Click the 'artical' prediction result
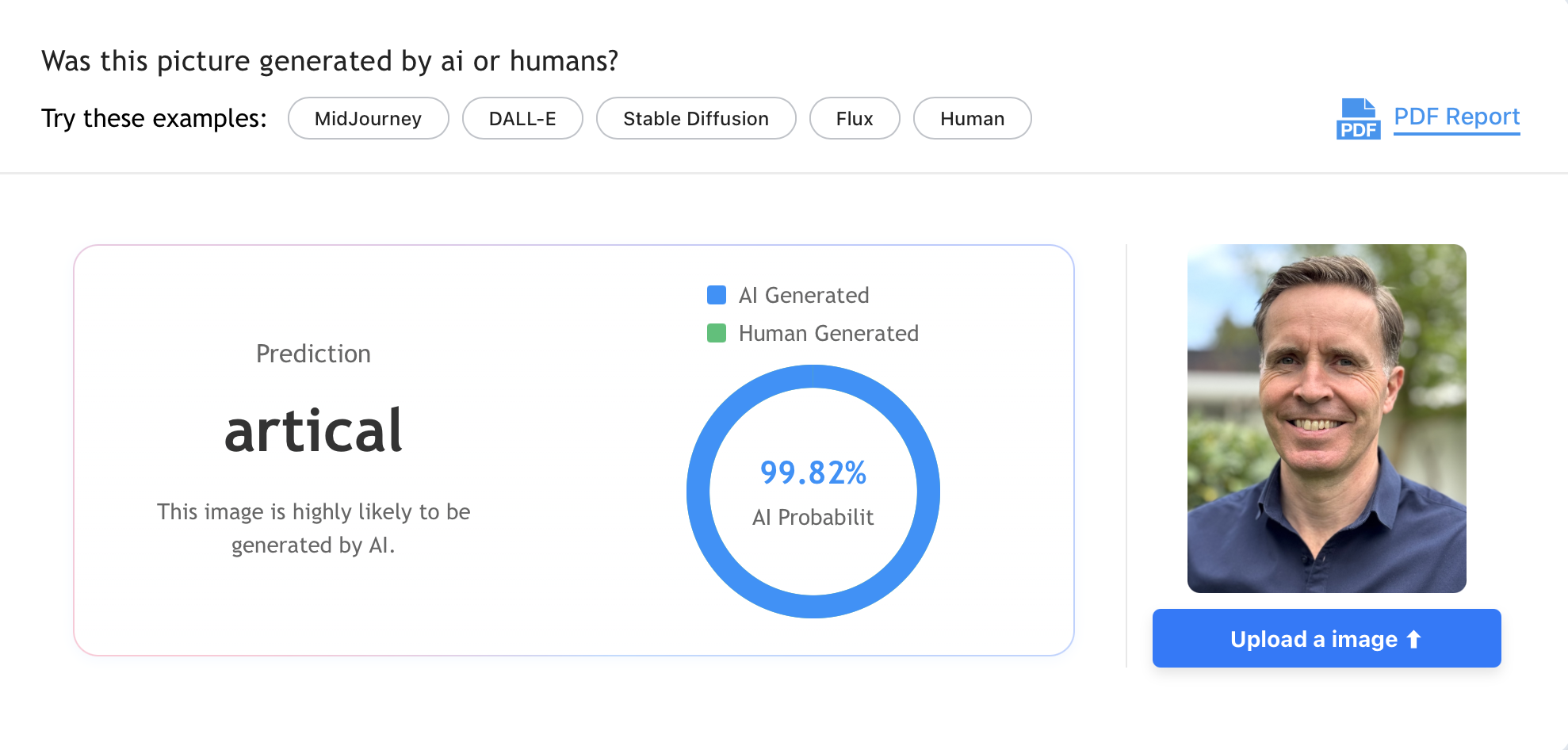The image size is (1568, 750). [x=313, y=430]
